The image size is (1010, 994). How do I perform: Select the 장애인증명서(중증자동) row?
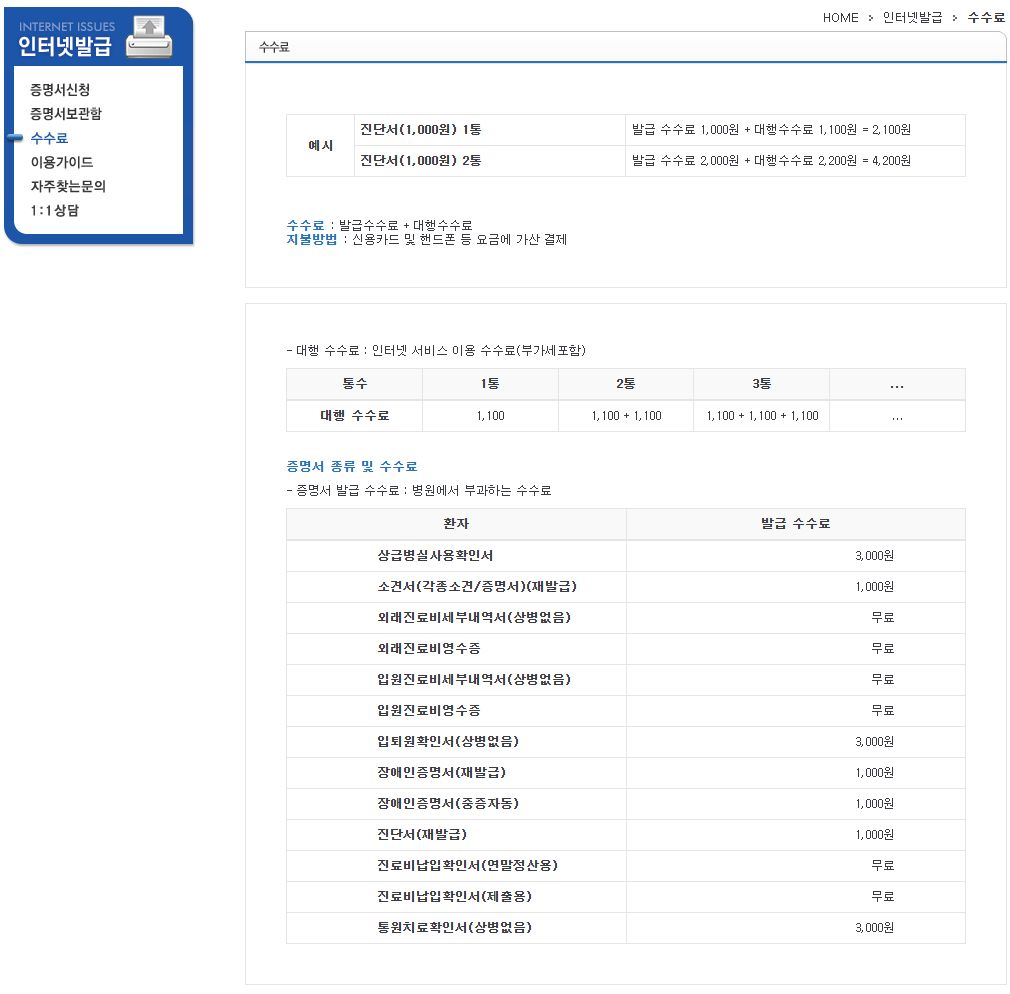pos(625,803)
